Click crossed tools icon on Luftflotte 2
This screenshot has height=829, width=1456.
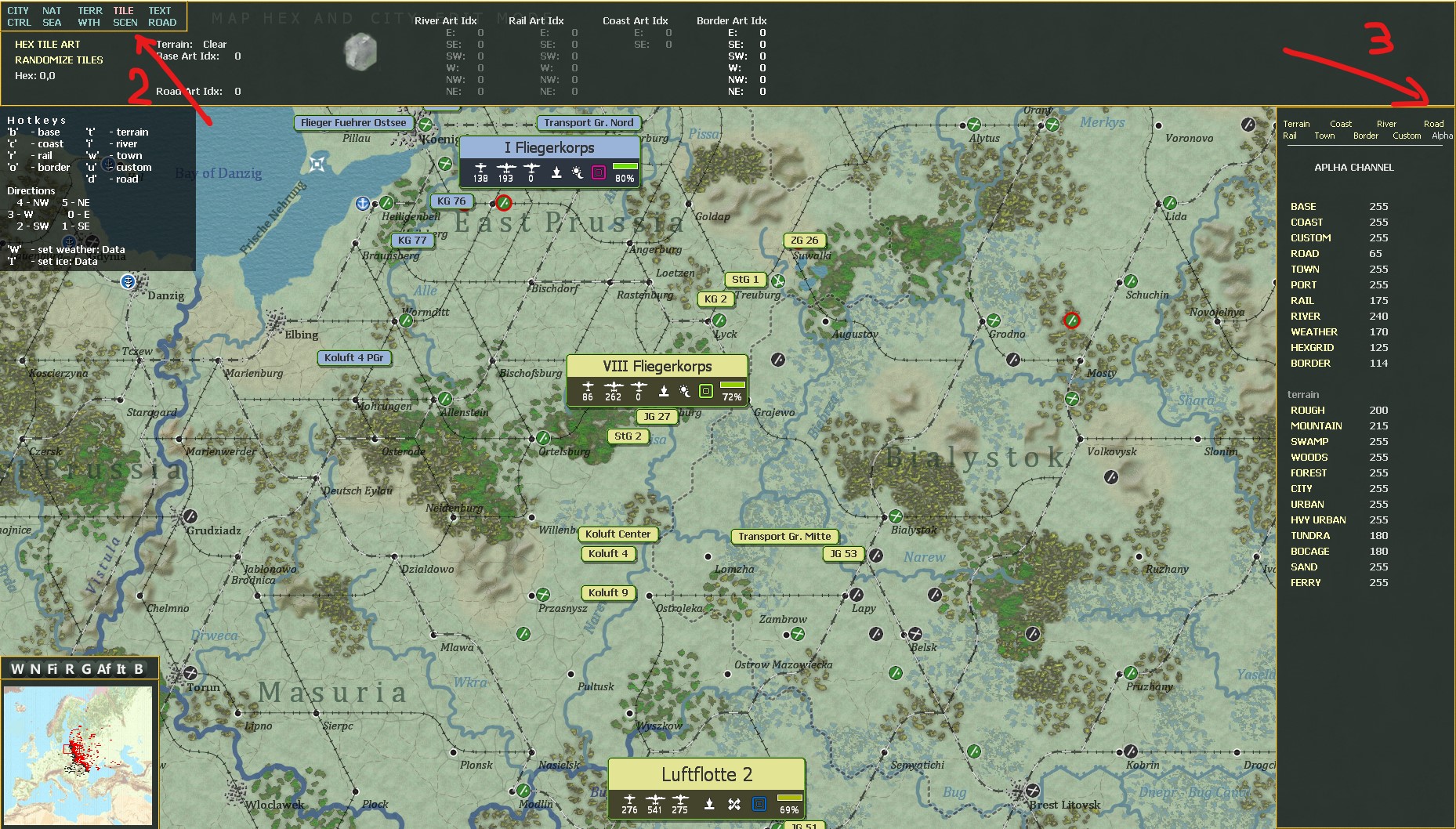[x=734, y=804]
